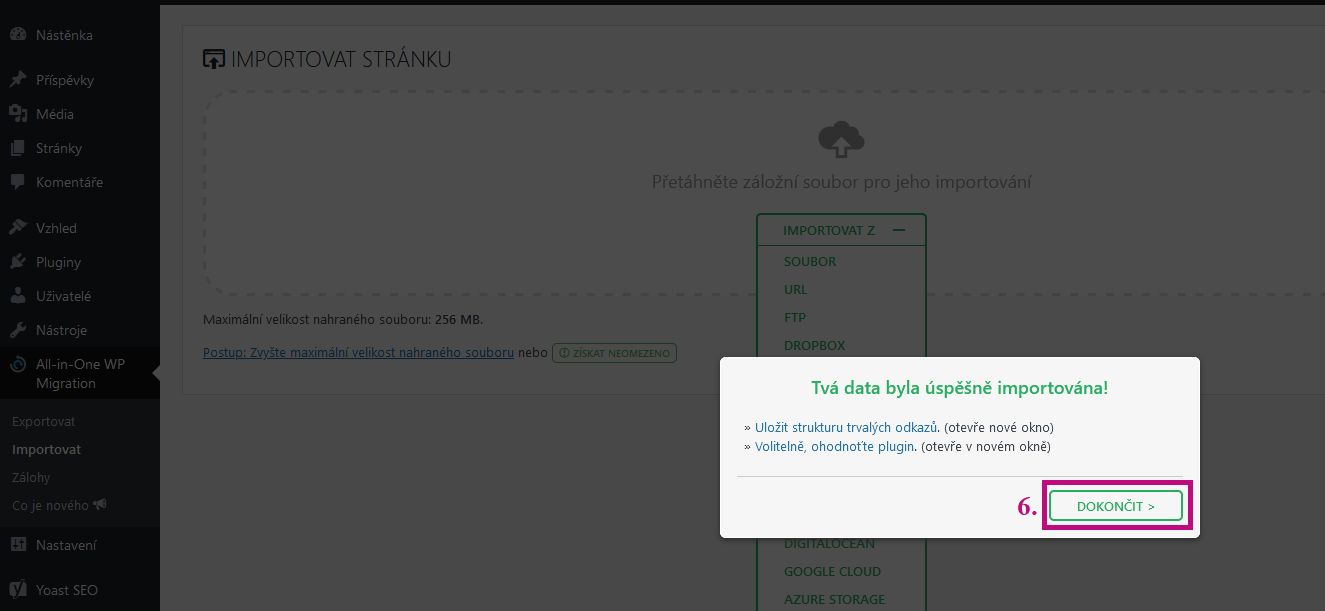
Task: Click the Komentáře speech bubble icon
Action: click(x=18, y=182)
